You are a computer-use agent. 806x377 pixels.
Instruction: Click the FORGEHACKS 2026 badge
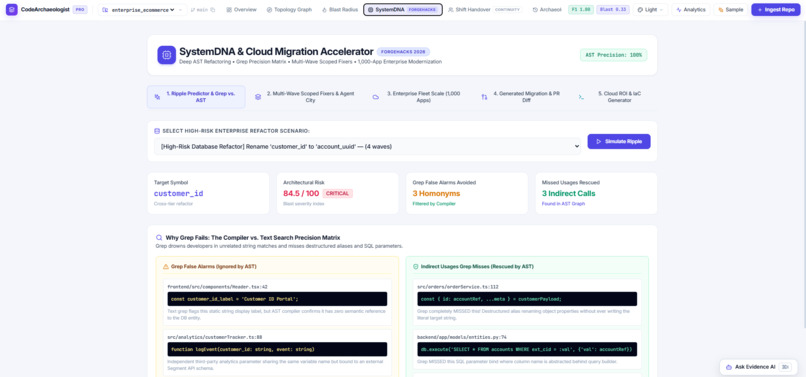click(404, 52)
